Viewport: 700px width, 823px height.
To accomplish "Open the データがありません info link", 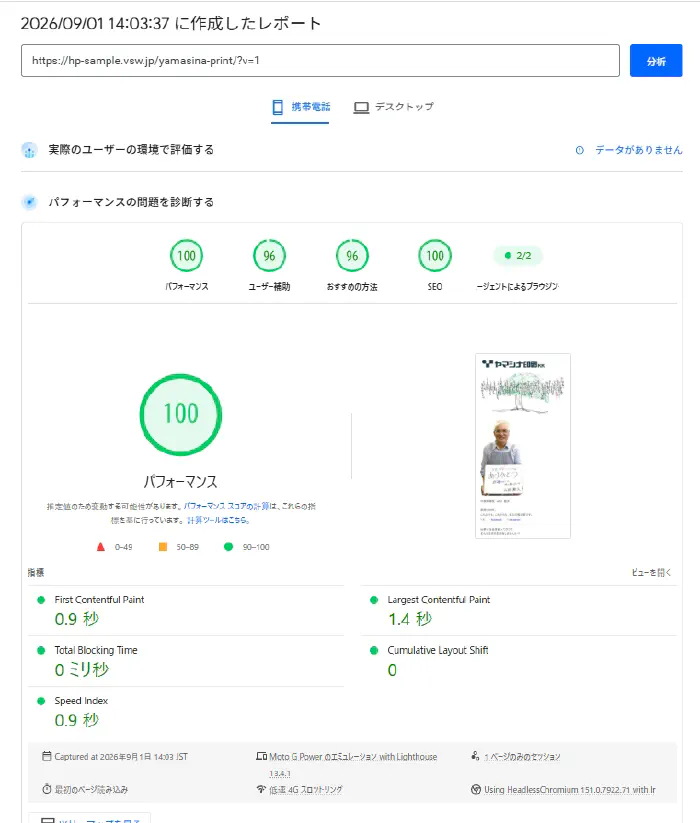I will (x=638, y=150).
